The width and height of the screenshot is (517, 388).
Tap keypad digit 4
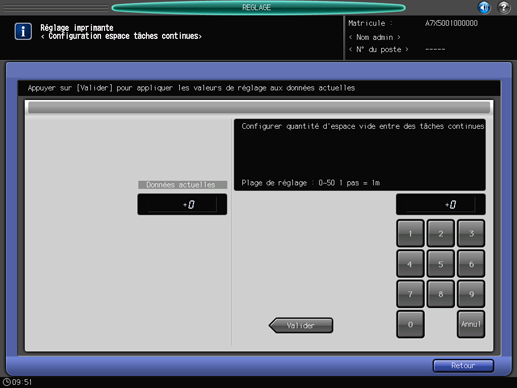tap(410, 264)
